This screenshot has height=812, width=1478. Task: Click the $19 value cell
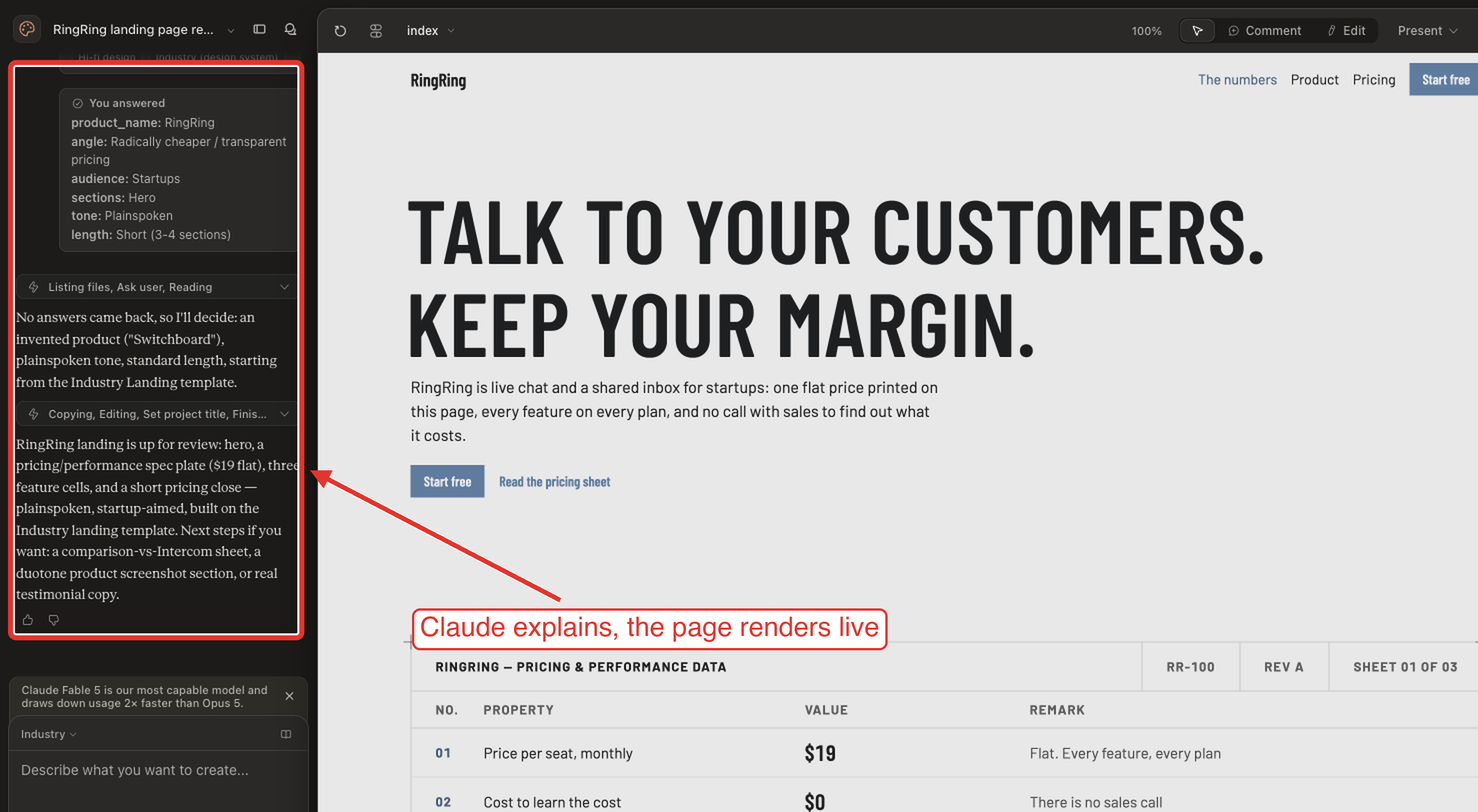820,754
